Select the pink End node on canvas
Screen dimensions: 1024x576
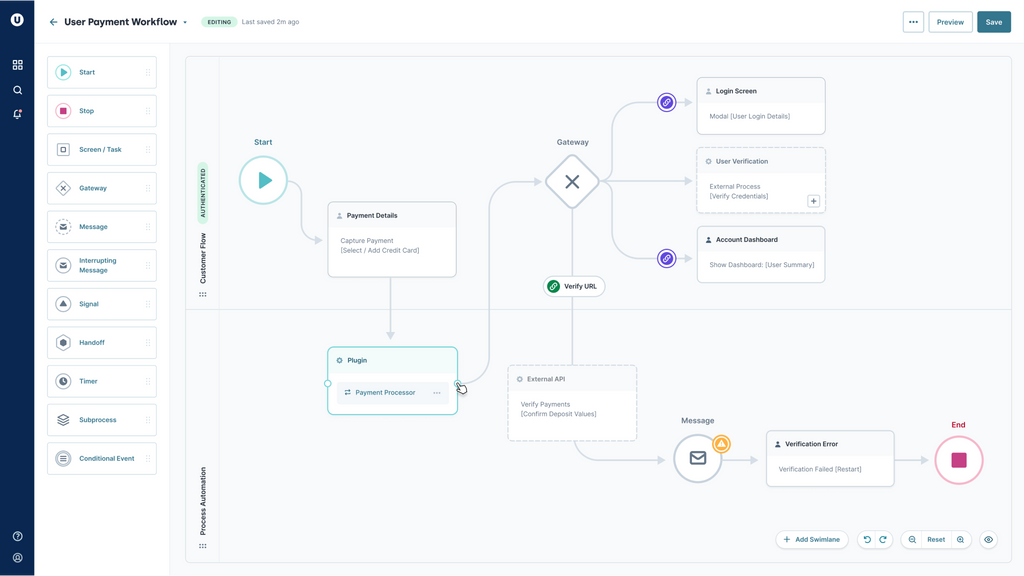959,460
